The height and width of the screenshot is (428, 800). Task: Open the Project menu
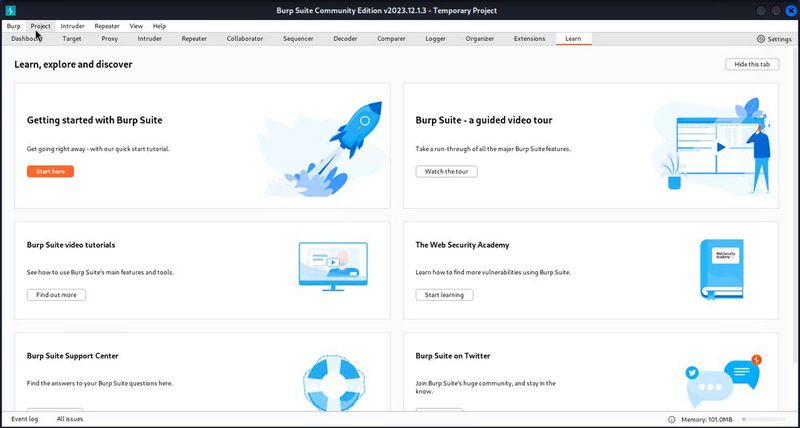point(40,26)
